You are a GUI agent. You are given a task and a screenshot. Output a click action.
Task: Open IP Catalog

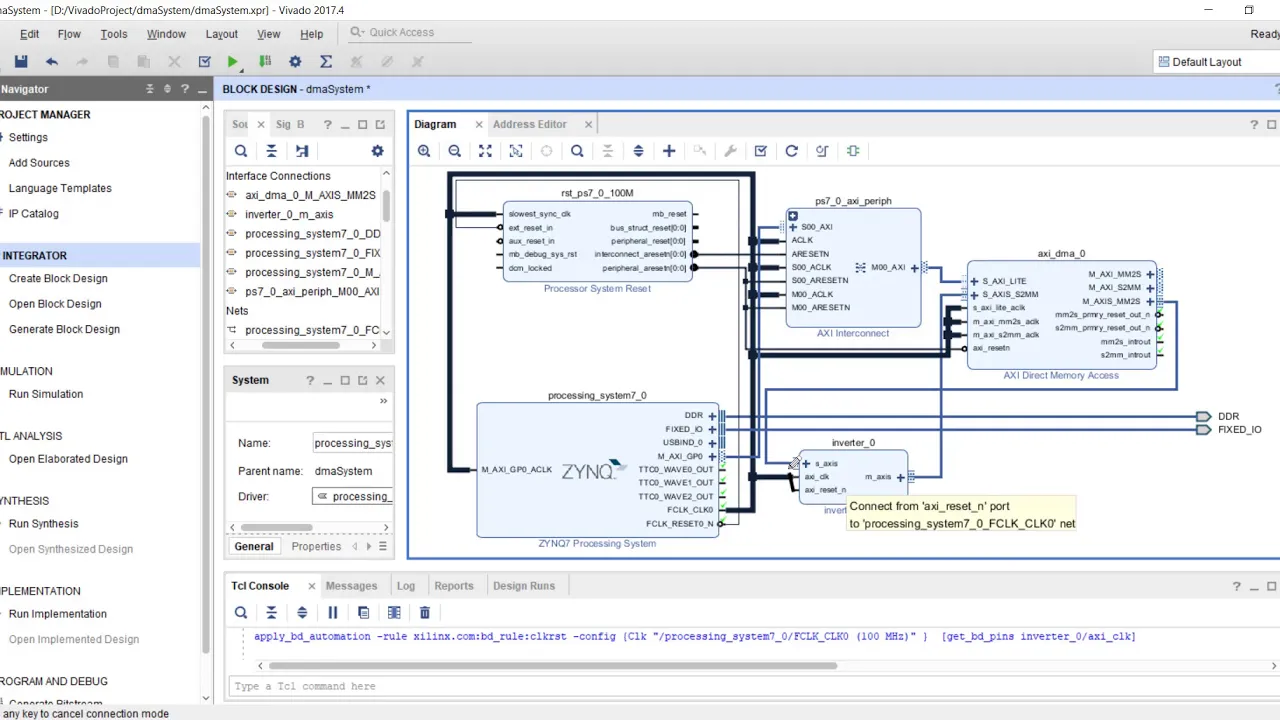(x=34, y=213)
